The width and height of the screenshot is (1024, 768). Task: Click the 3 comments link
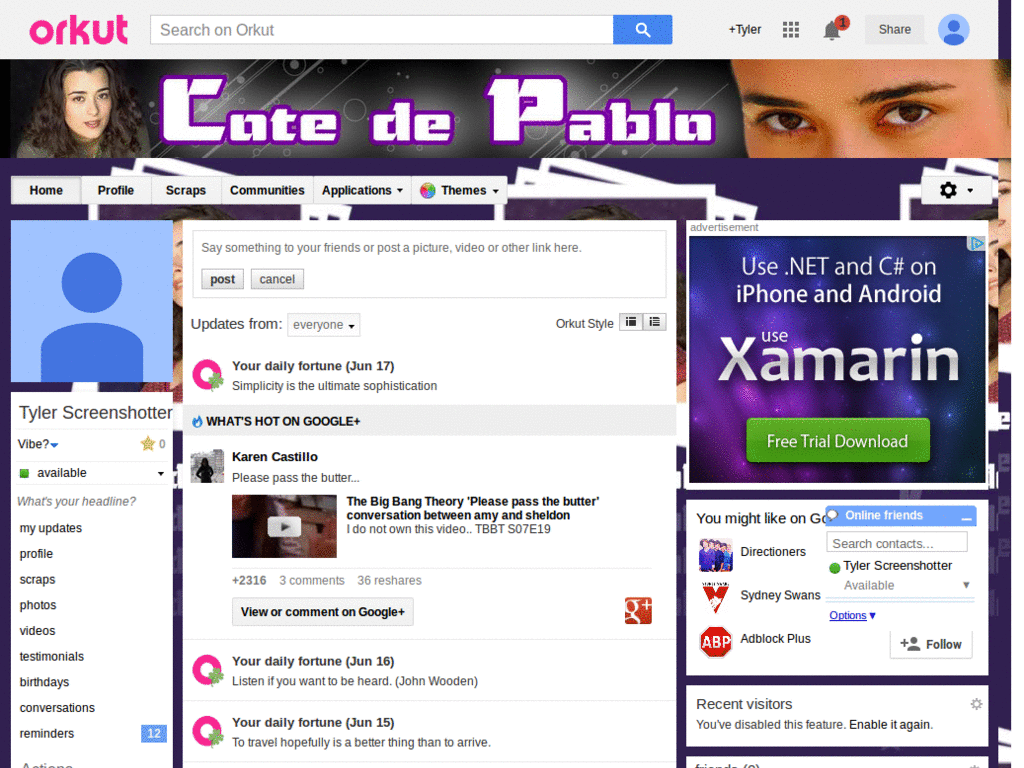[x=312, y=580]
